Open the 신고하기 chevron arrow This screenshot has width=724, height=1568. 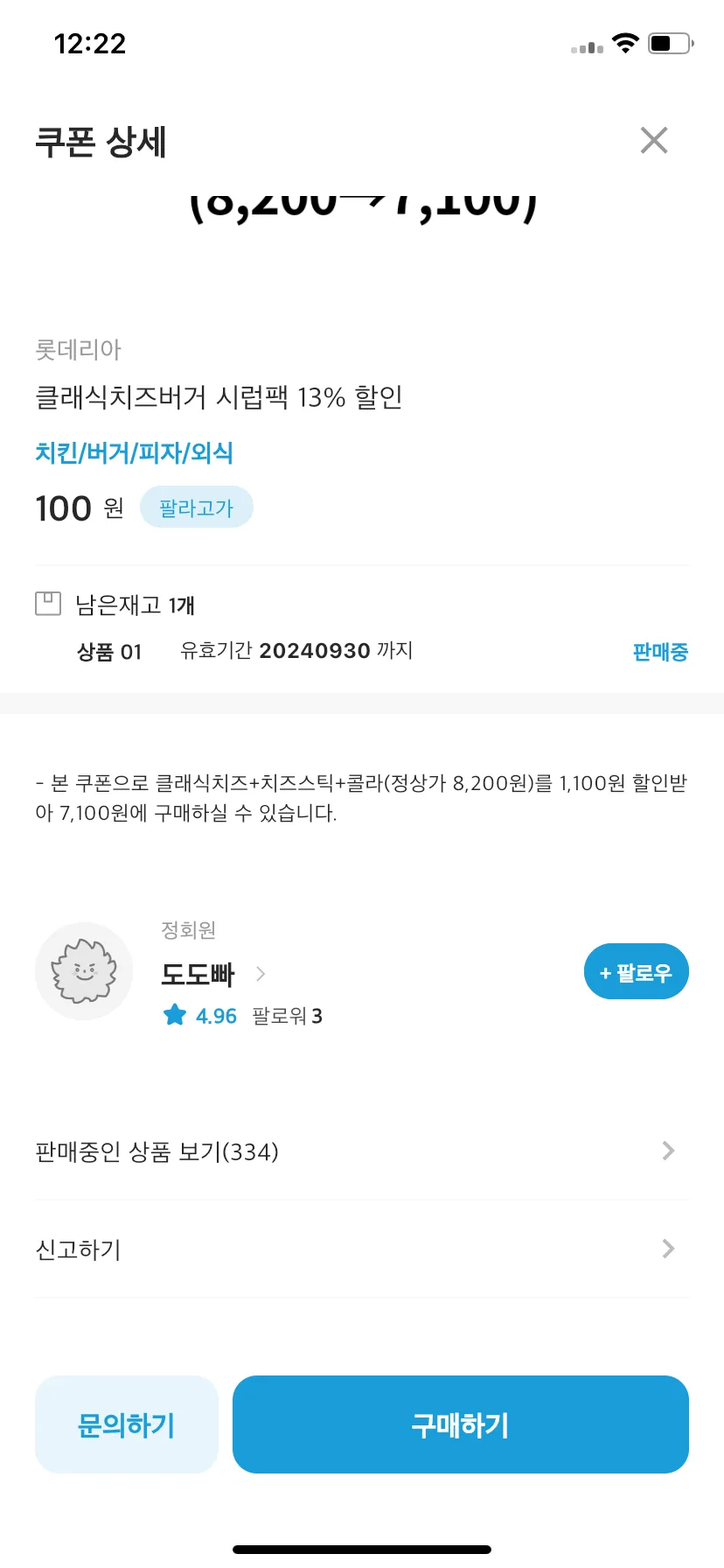click(x=668, y=1249)
